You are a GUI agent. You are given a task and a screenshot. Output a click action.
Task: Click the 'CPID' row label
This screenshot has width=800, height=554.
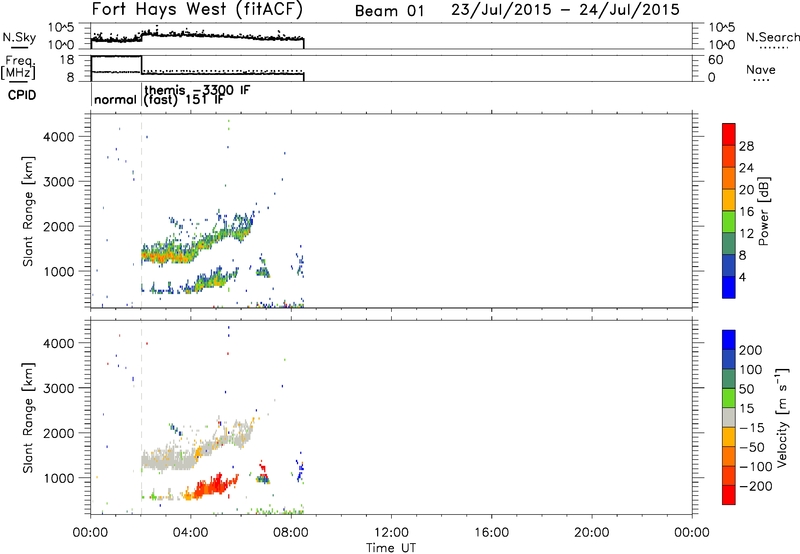[x=21, y=95]
